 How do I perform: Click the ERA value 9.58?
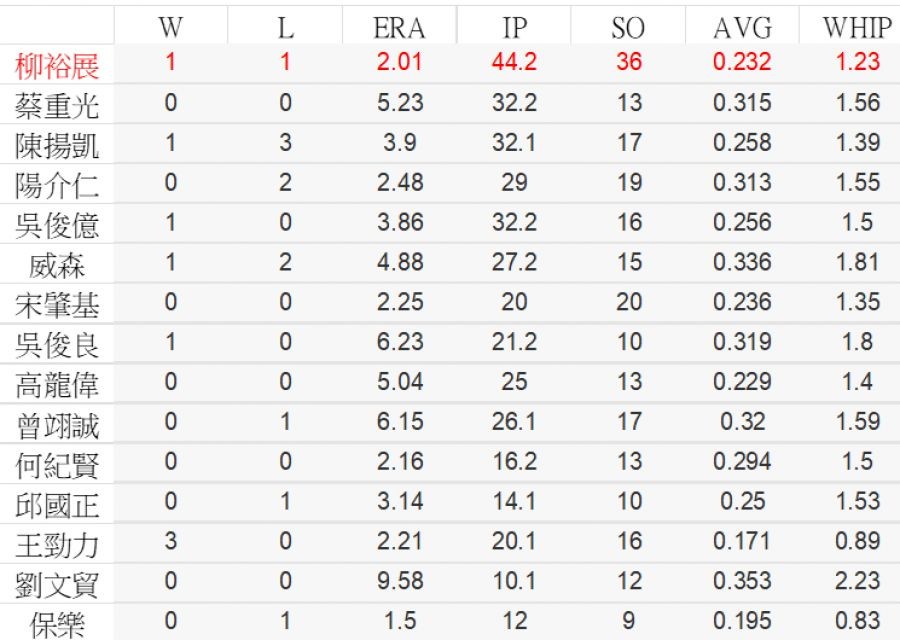click(x=399, y=581)
